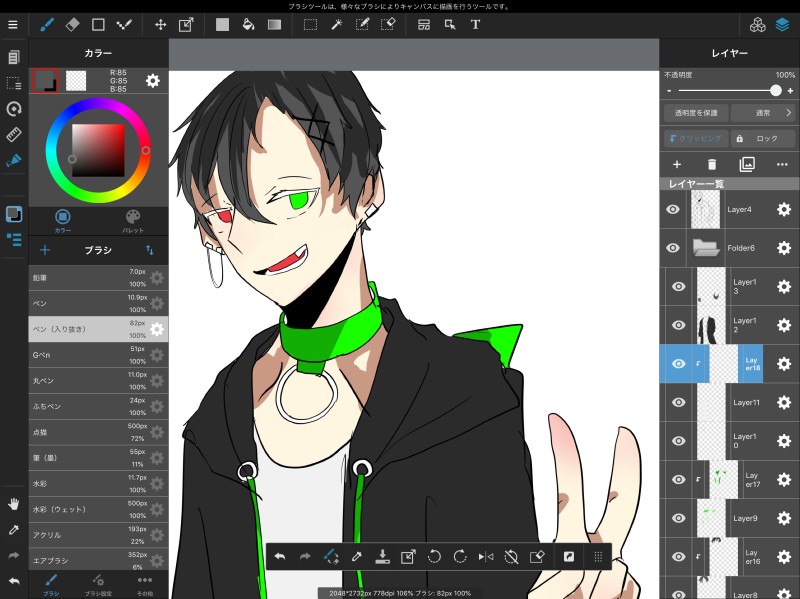Open 鉛筆 brush settings gear

pyautogui.click(x=157, y=278)
